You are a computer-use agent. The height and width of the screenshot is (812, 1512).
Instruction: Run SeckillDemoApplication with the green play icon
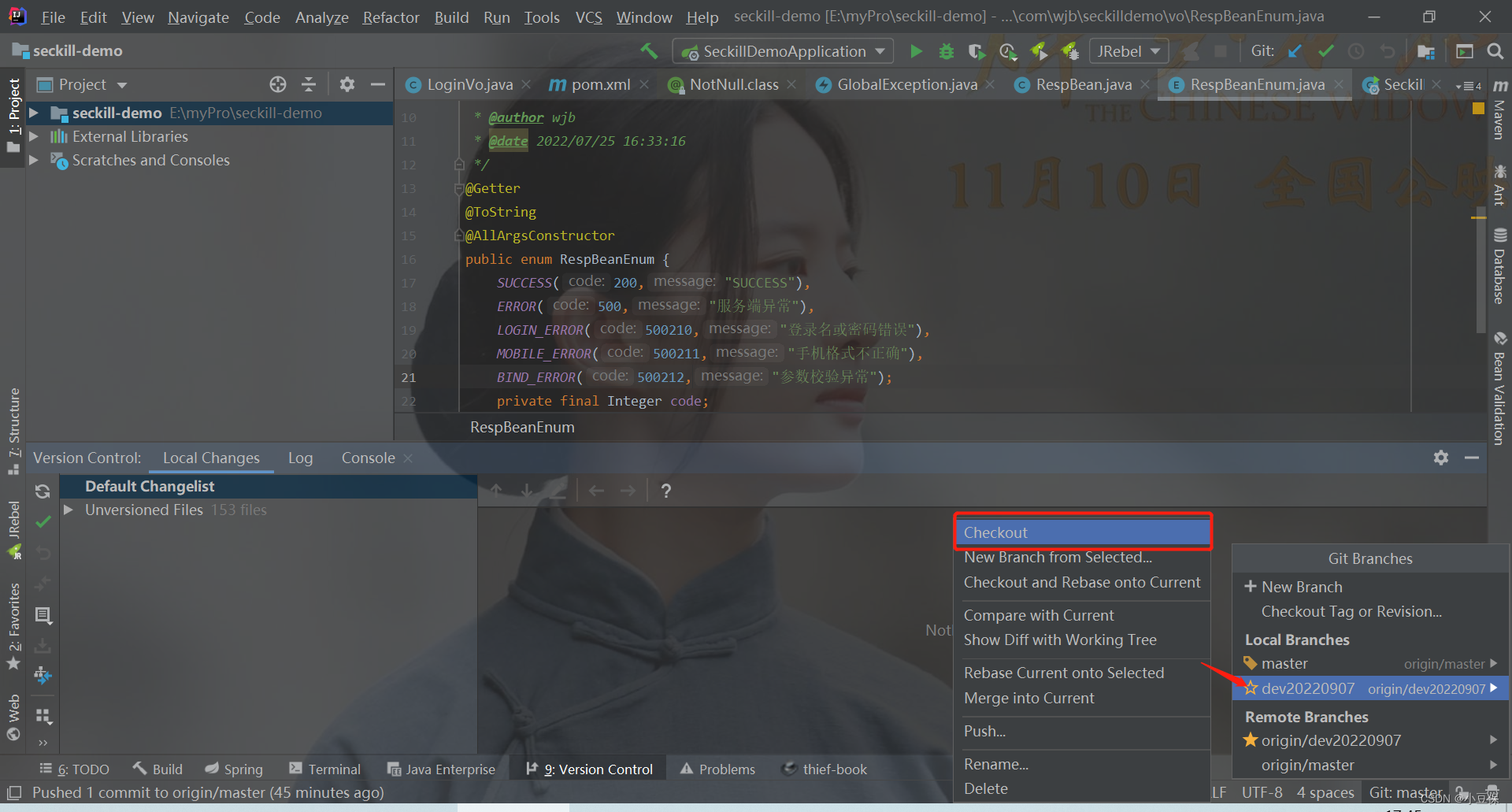[x=916, y=51]
